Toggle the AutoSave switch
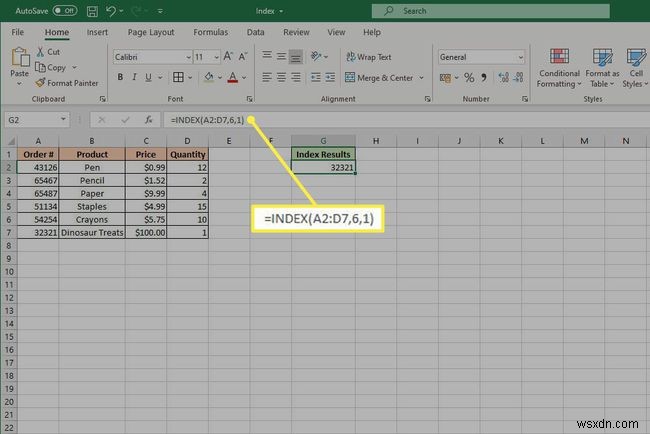 coord(65,11)
